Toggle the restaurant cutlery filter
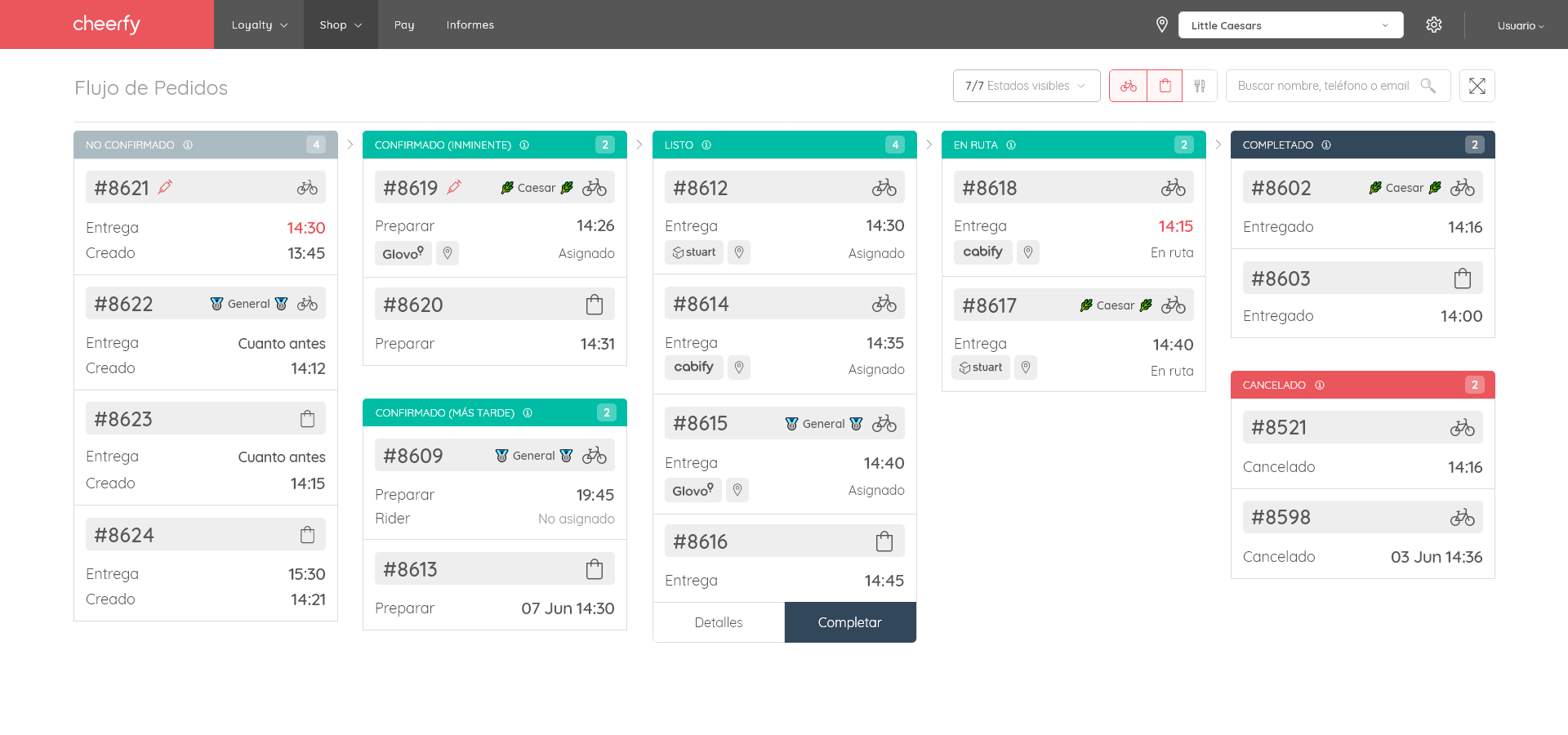 click(1200, 86)
